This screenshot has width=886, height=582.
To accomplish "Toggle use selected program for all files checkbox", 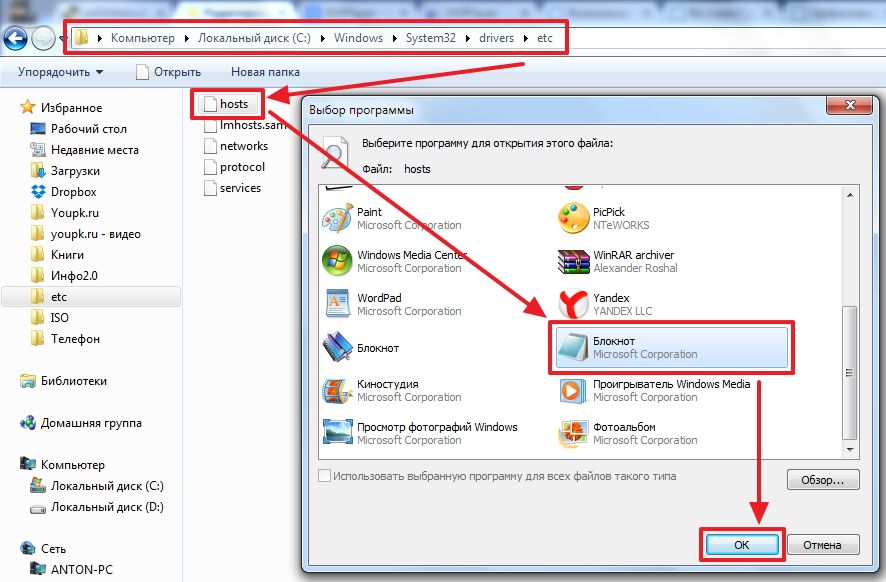I will coord(324,477).
